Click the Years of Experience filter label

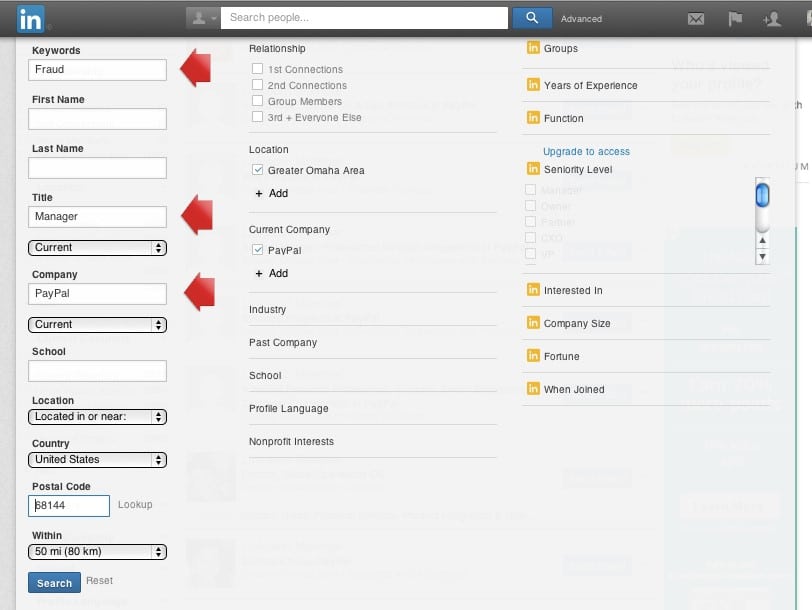click(x=590, y=85)
